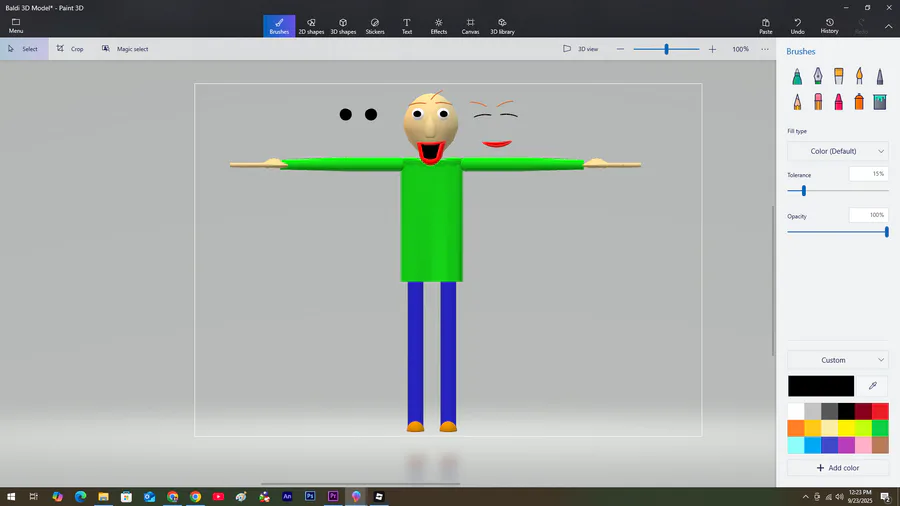The height and width of the screenshot is (506, 900).
Task: Open the Canvas tab
Action: (x=470, y=26)
